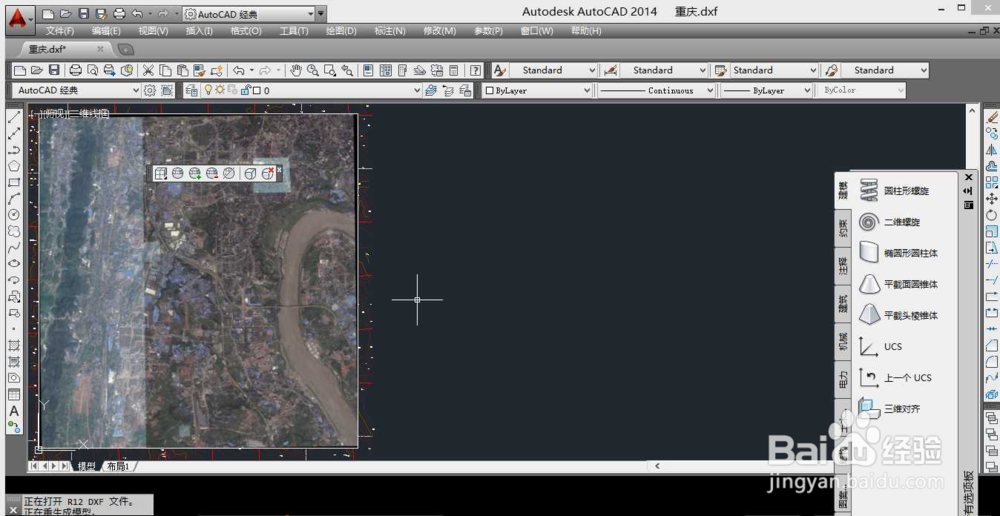This screenshot has width=1000, height=516.
Task: Open the Help question mark icon
Action: 476,70
